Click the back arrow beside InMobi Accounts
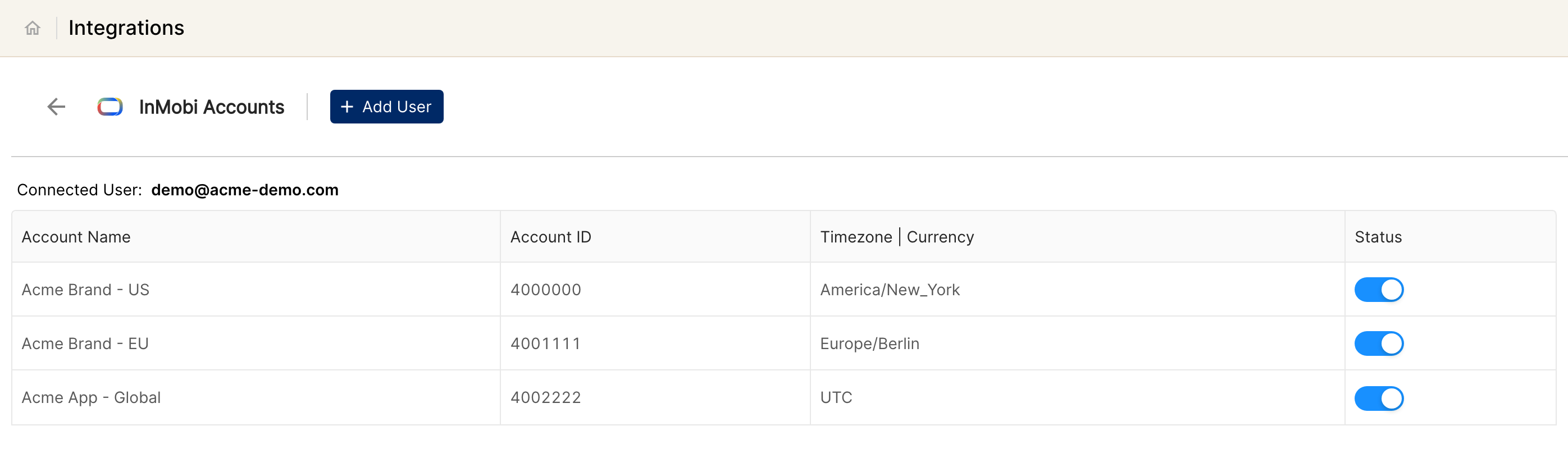This screenshot has width=1568, height=449. 56,107
